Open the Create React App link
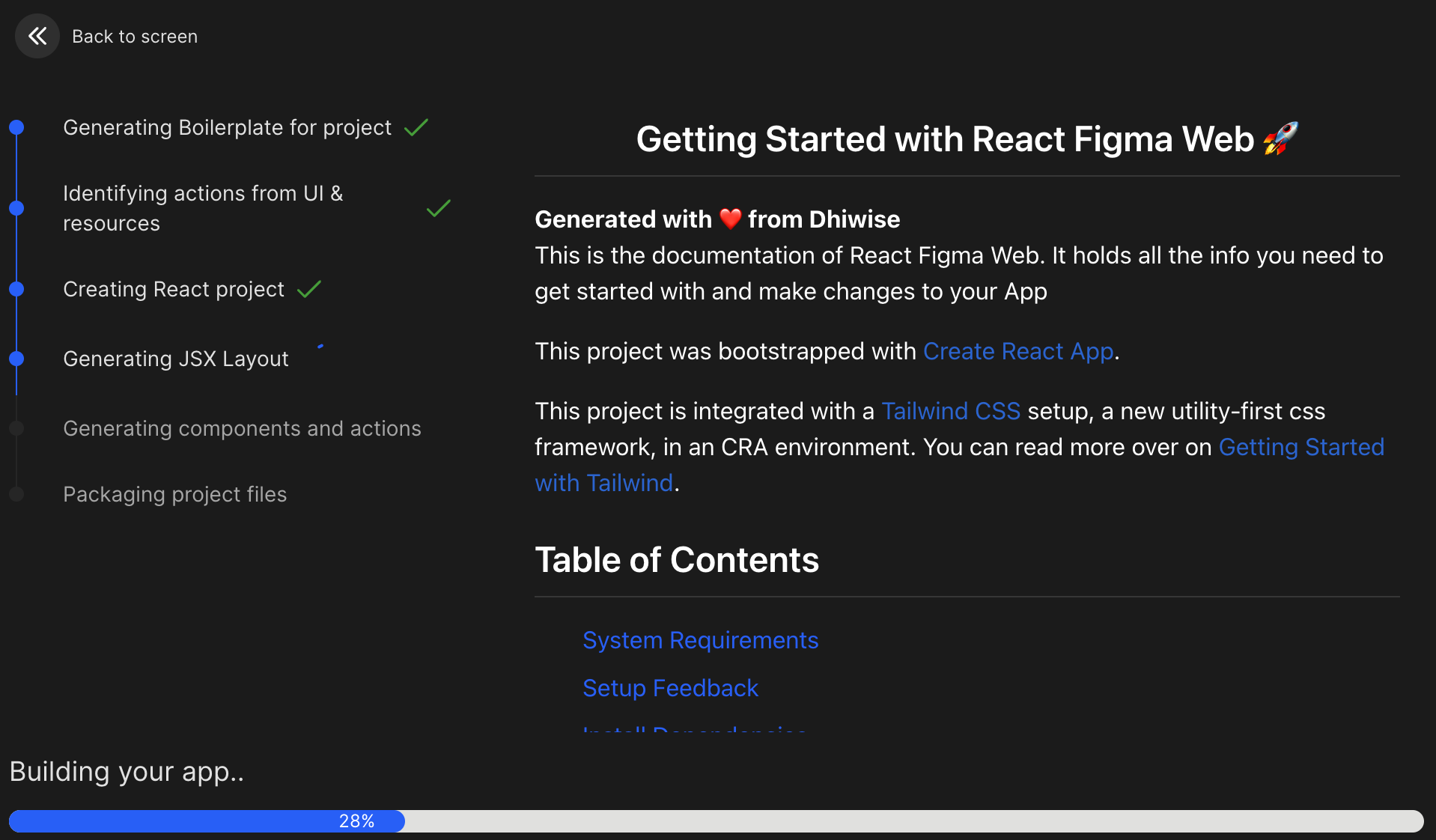 (x=1018, y=351)
